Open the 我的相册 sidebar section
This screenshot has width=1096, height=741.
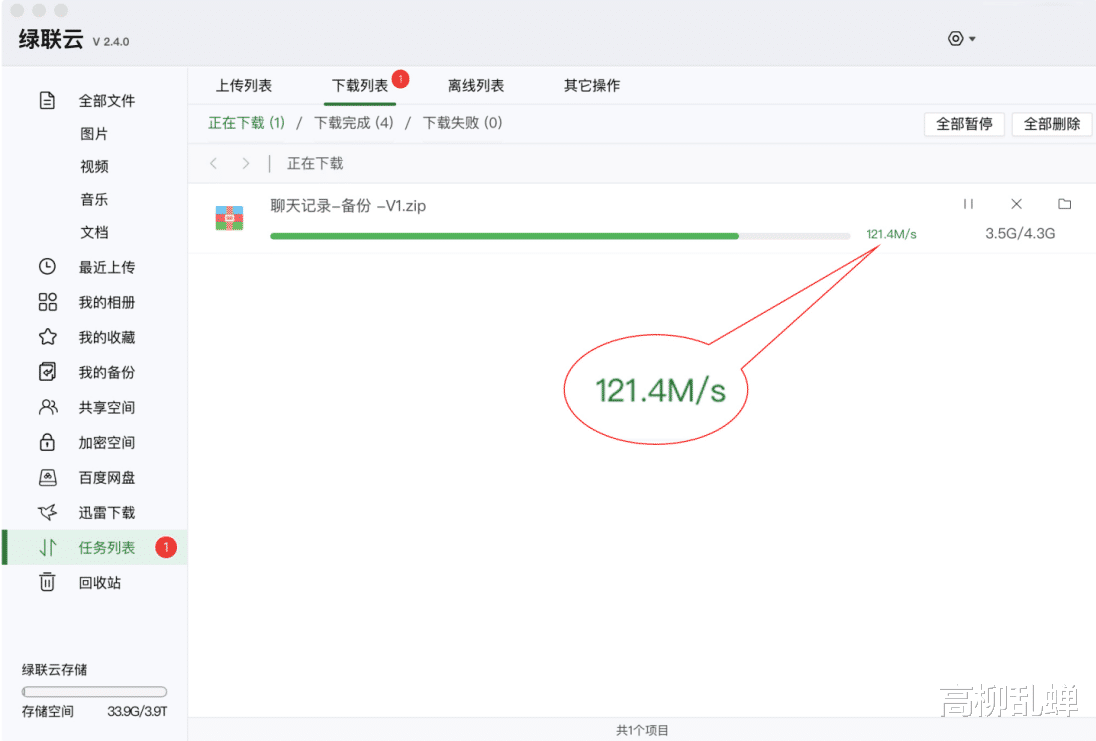pyautogui.click(x=107, y=301)
